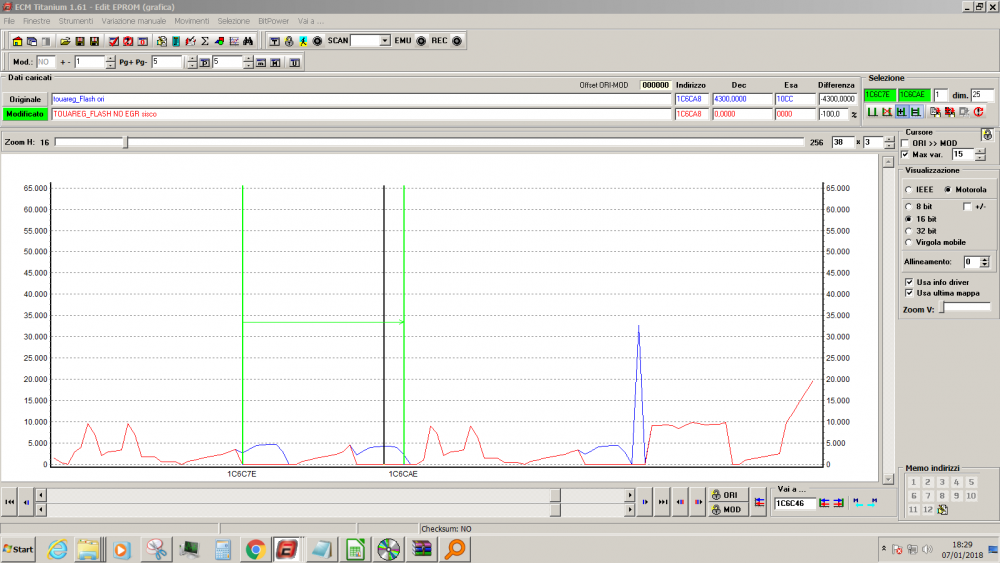Select the 32 bit display option
This screenshot has height=563, width=1000.
point(908,230)
